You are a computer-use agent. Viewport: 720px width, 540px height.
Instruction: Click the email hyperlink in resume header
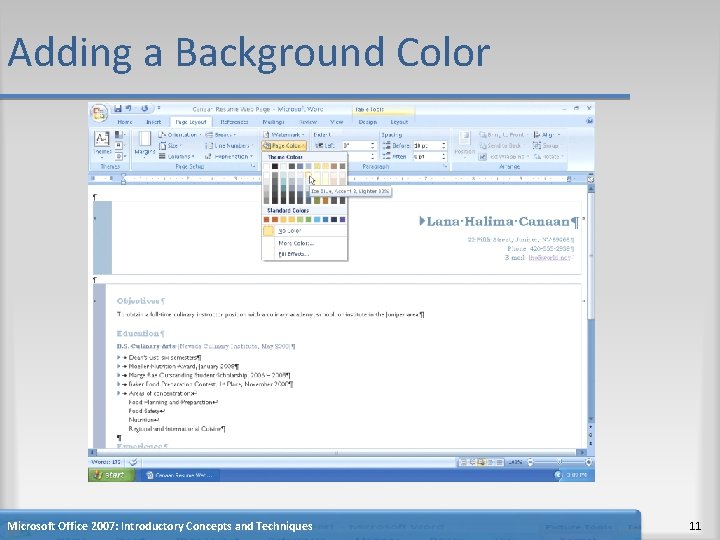(x=549, y=258)
